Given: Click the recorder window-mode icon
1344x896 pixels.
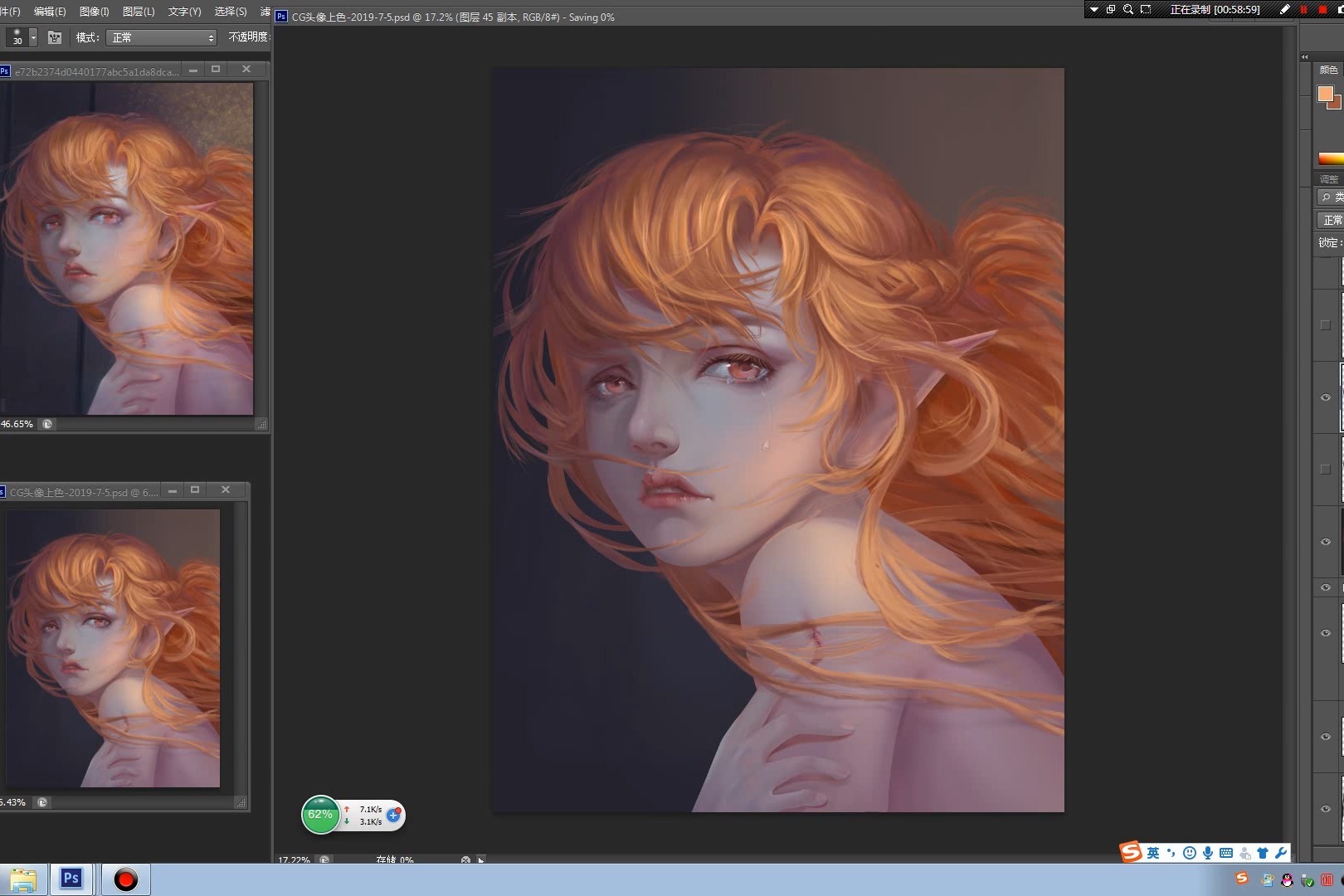Looking at the screenshot, I should [x=1111, y=10].
